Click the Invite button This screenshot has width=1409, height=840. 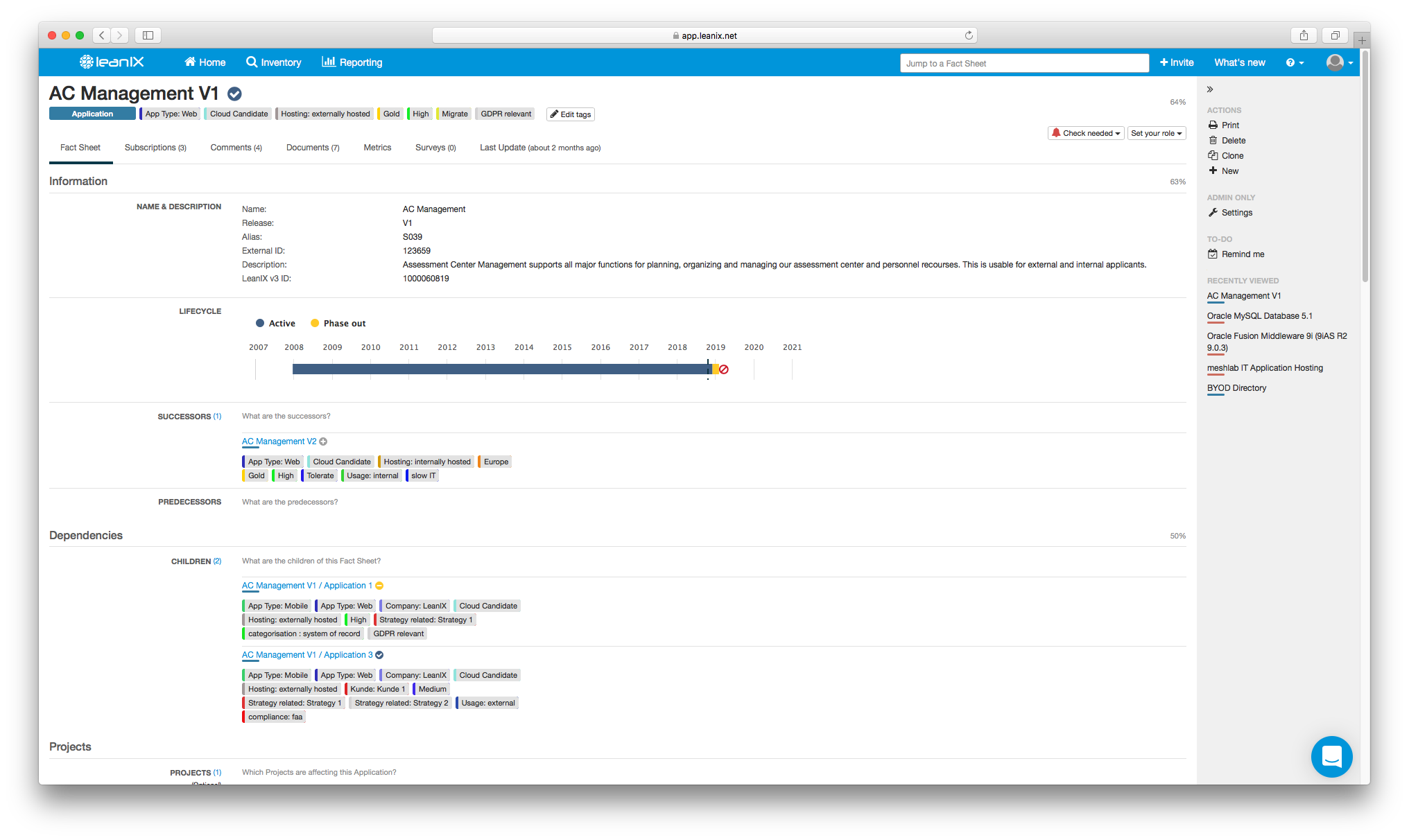[x=1177, y=62]
